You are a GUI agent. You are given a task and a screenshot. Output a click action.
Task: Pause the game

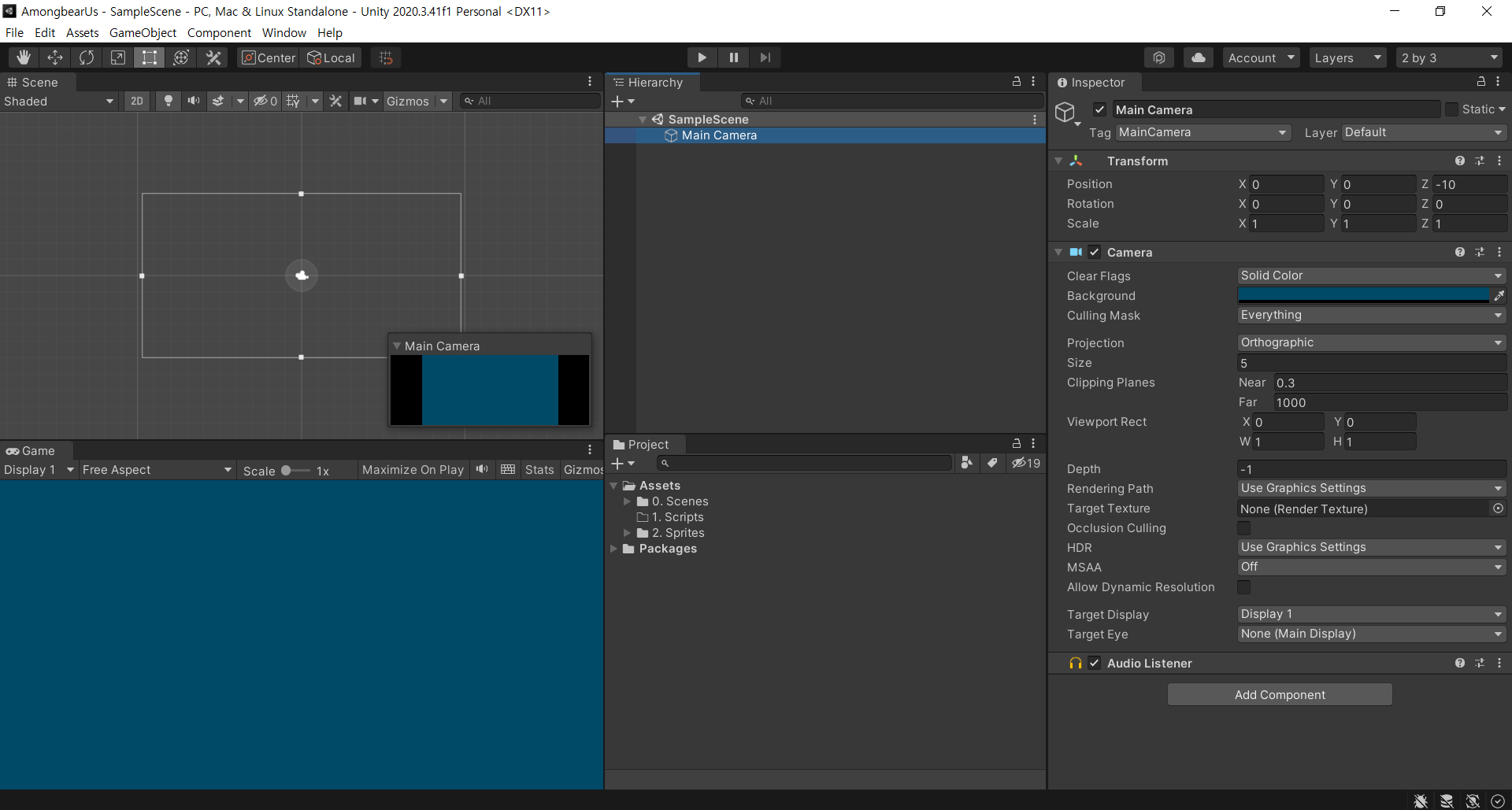pyautogui.click(x=733, y=57)
